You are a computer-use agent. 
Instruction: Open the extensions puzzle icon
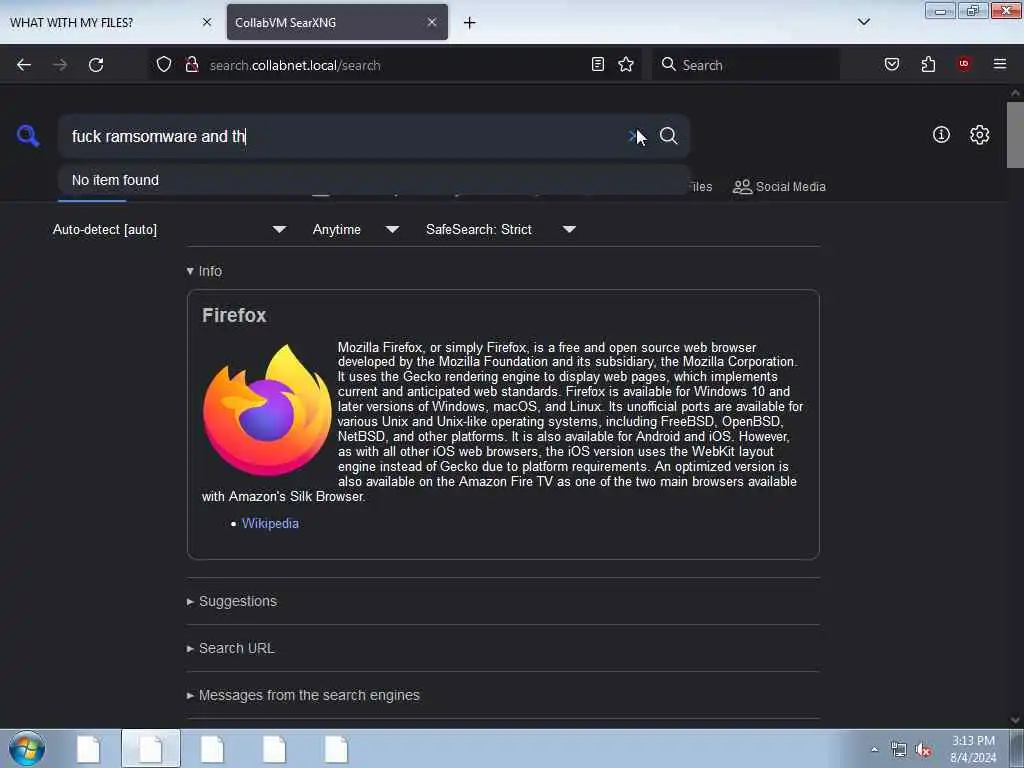click(928, 64)
